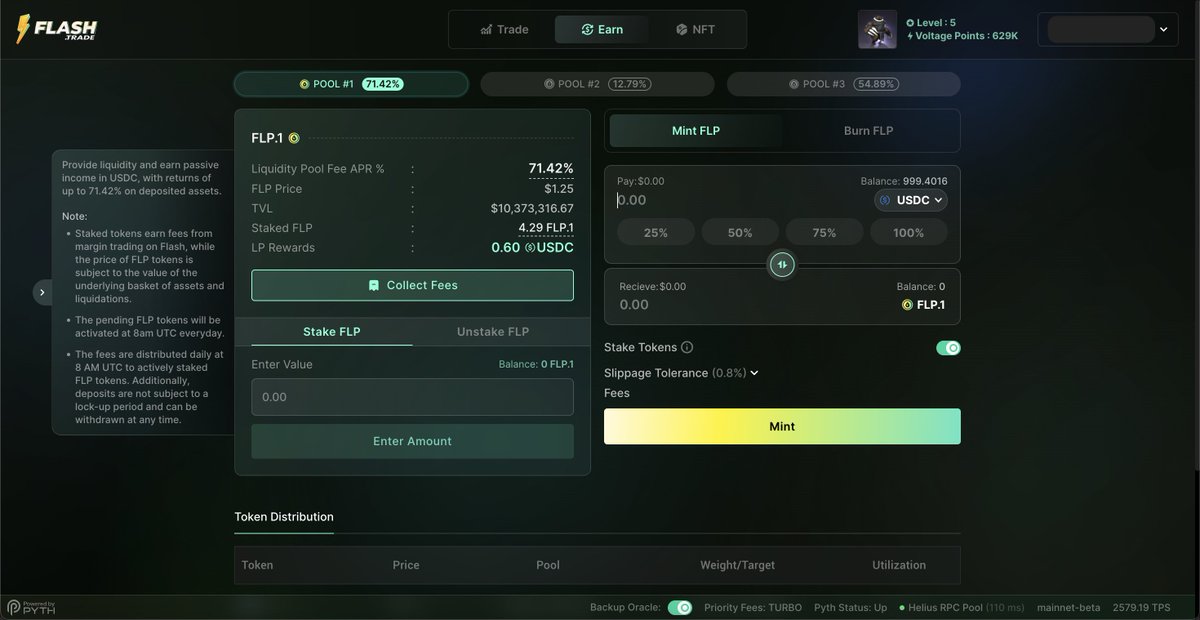Select Pool #2 with 12.79% APR

tap(598, 84)
